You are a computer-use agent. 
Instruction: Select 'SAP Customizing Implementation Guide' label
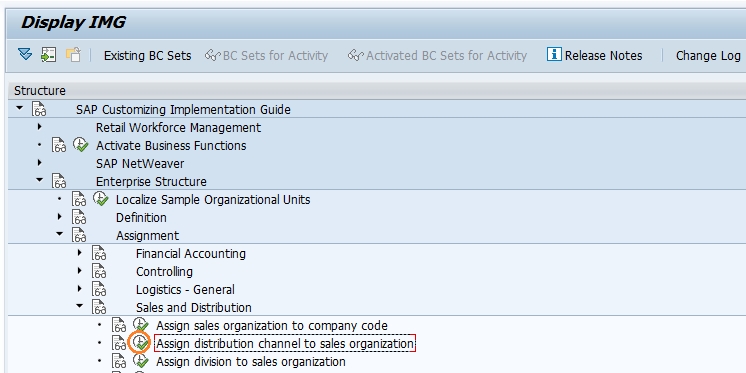(x=183, y=110)
